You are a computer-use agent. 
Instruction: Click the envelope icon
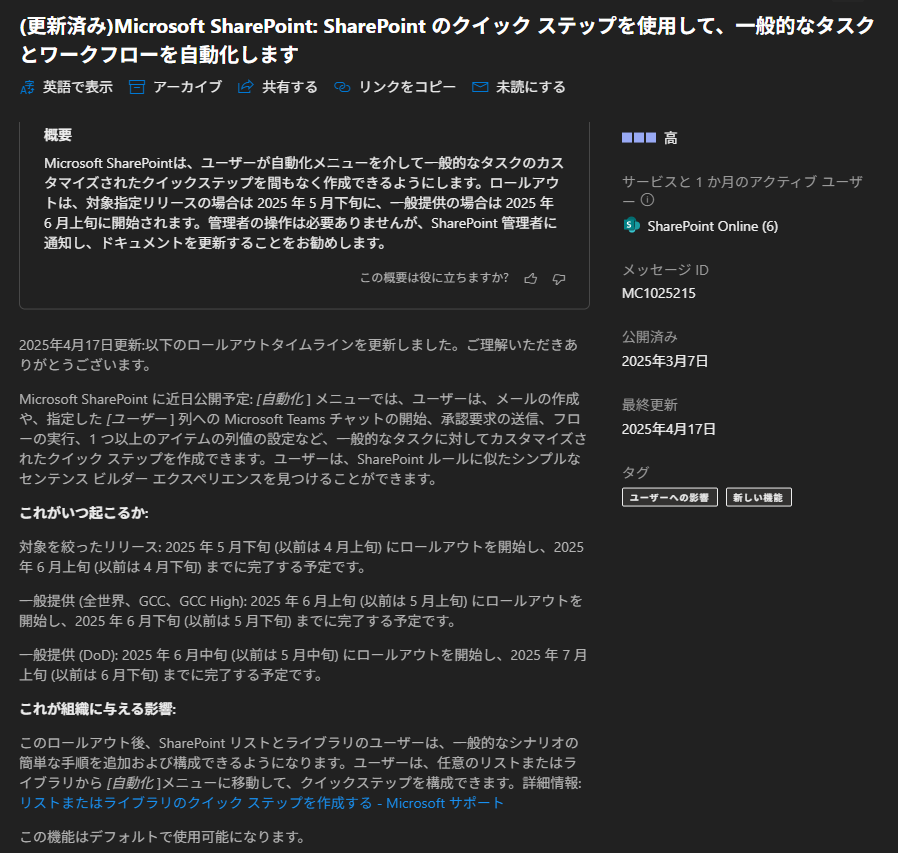point(480,87)
